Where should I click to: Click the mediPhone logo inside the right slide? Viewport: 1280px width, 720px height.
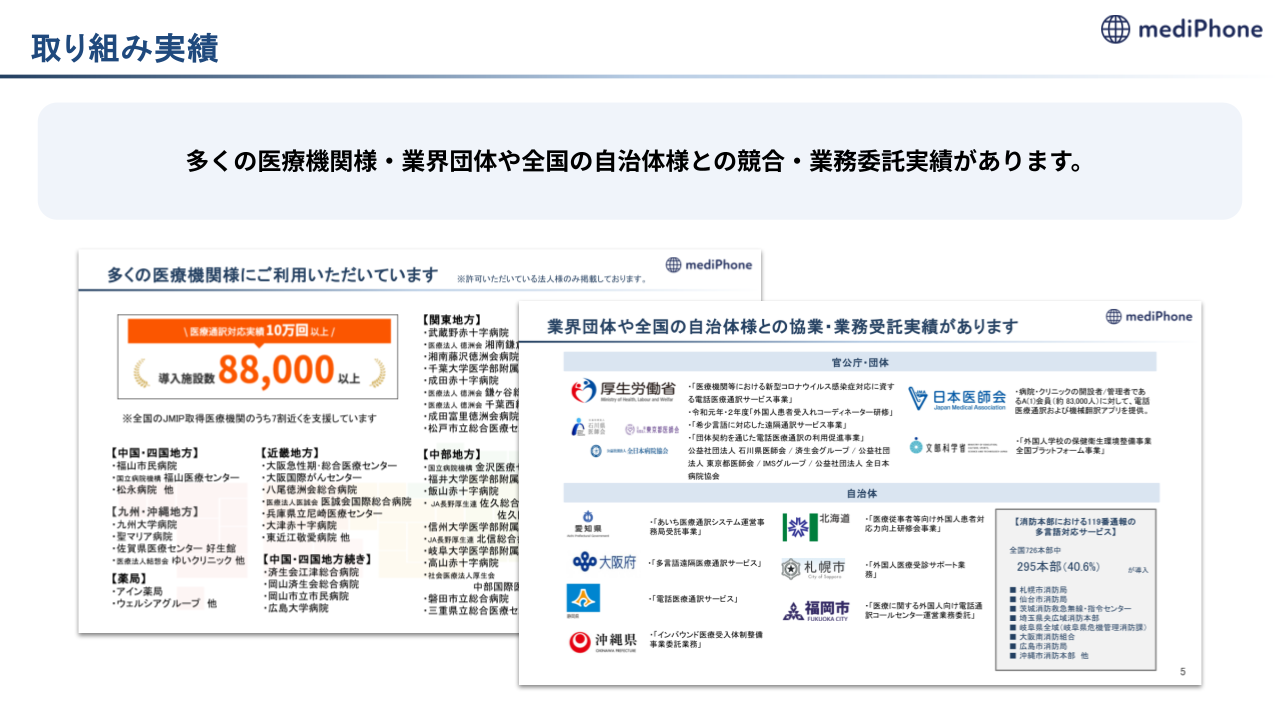tap(1148, 317)
